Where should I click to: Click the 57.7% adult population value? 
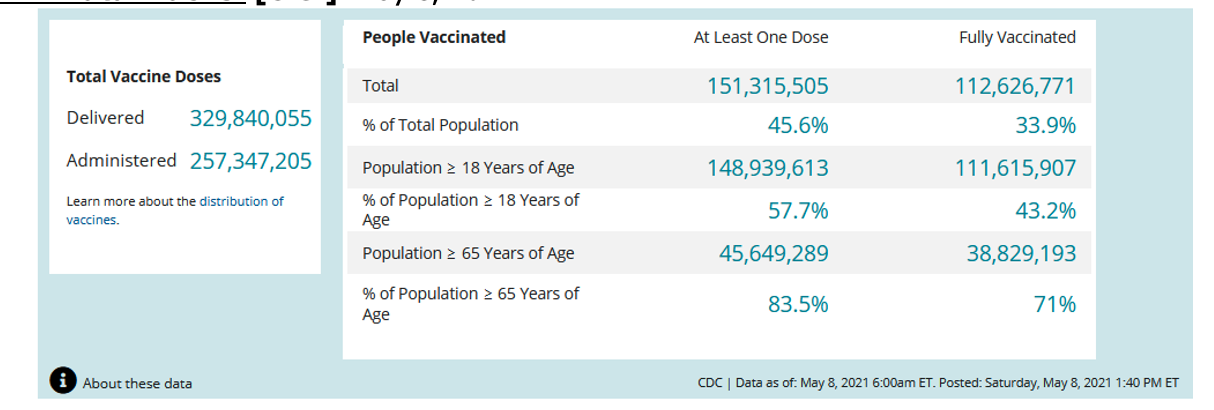798,211
